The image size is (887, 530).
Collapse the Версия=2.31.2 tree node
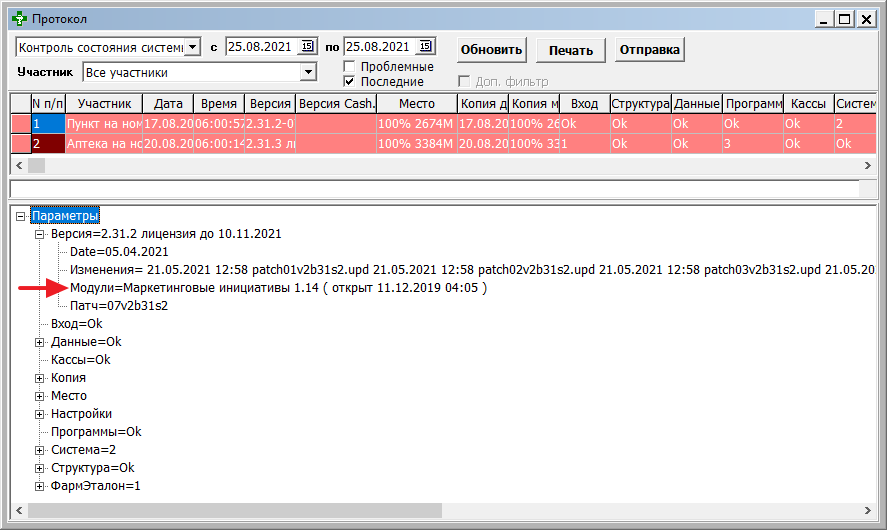(40, 234)
